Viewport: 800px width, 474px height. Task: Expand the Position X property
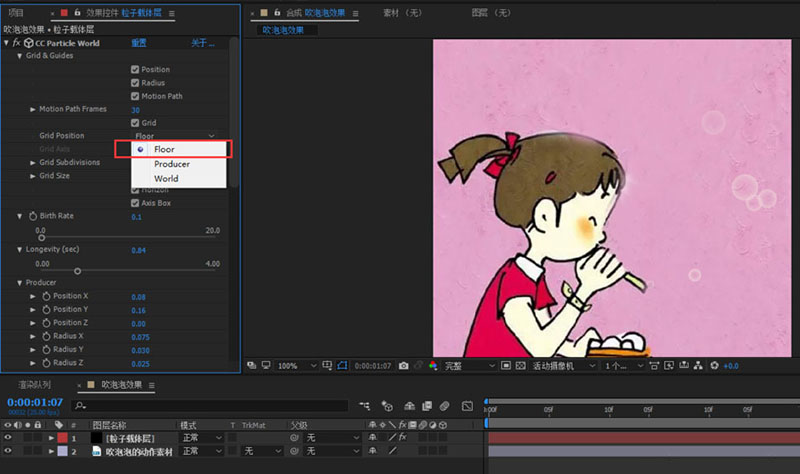(33, 297)
